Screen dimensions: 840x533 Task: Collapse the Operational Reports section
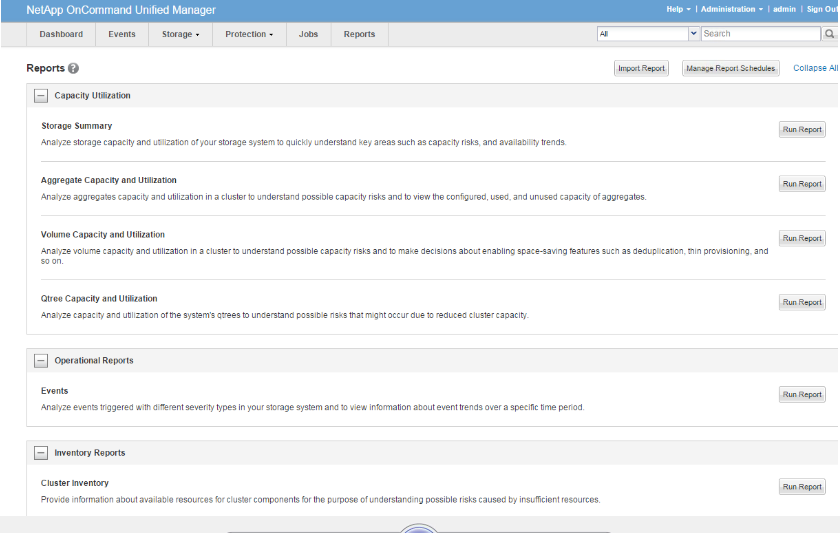click(41, 361)
